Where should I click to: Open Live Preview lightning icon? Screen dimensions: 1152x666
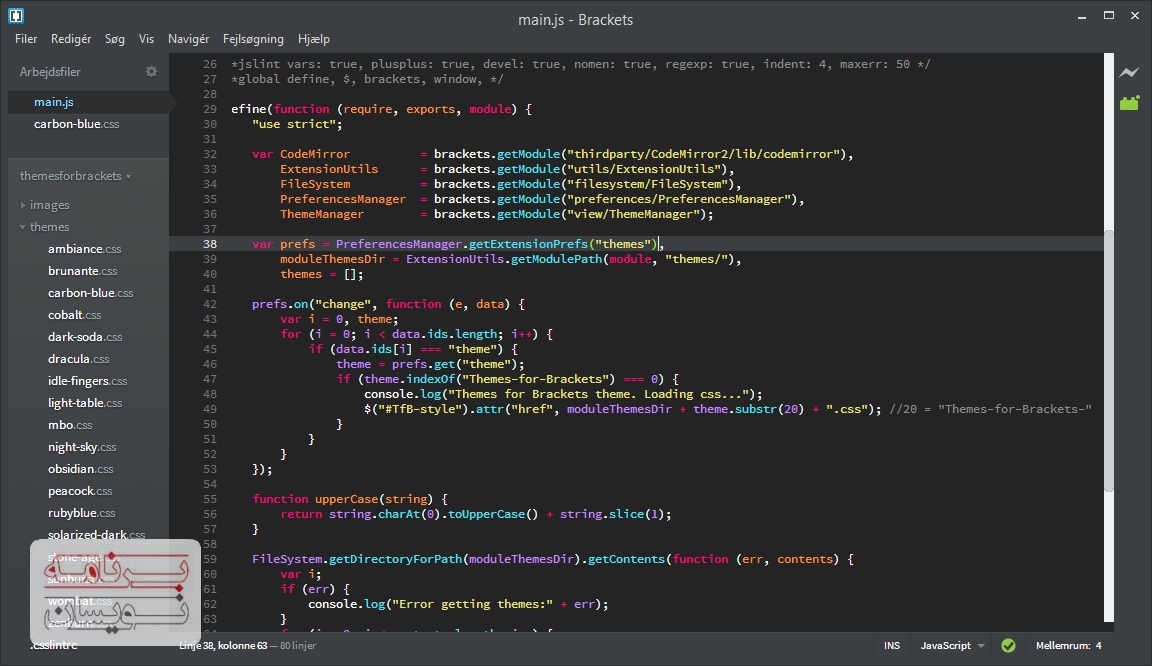(x=1129, y=72)
